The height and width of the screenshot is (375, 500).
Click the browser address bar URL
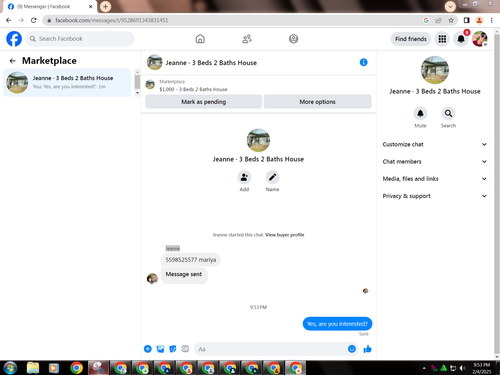click(x=112, y=20)
